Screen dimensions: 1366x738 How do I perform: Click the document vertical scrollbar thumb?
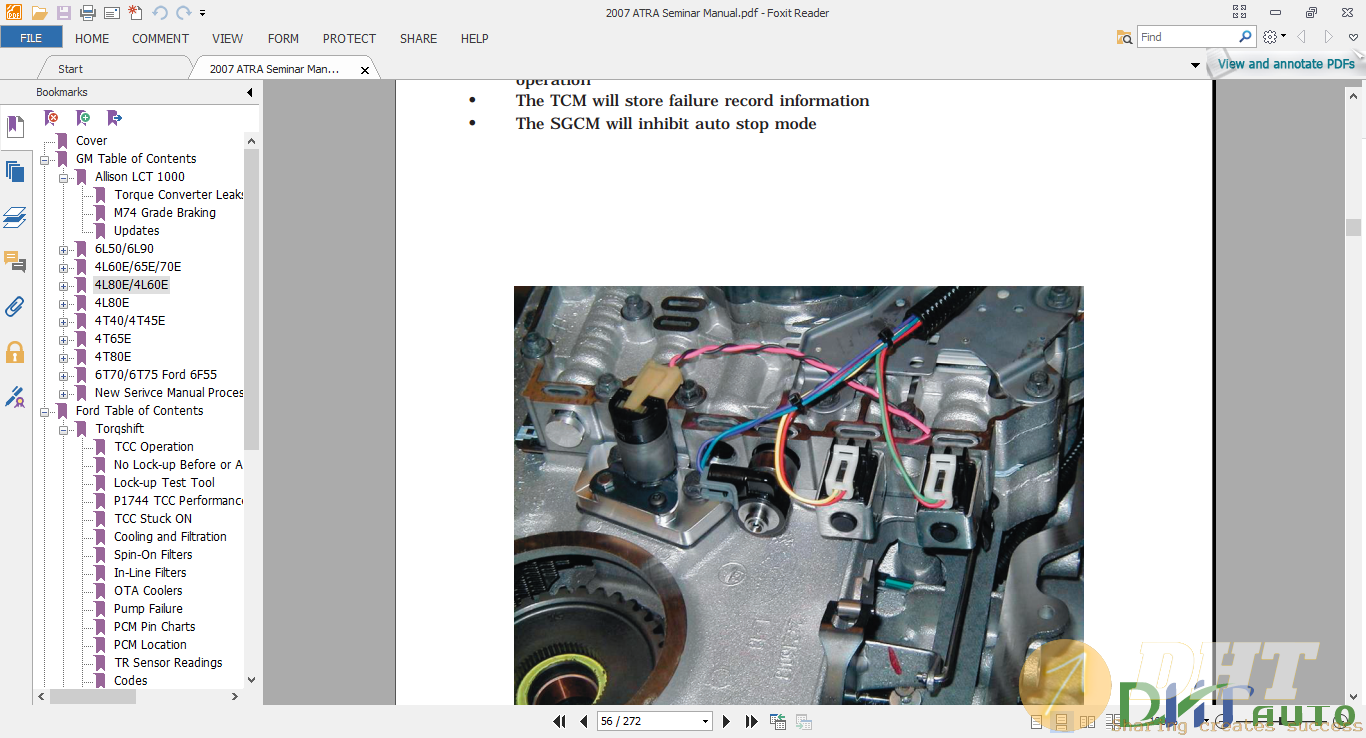click(1354, 227)
